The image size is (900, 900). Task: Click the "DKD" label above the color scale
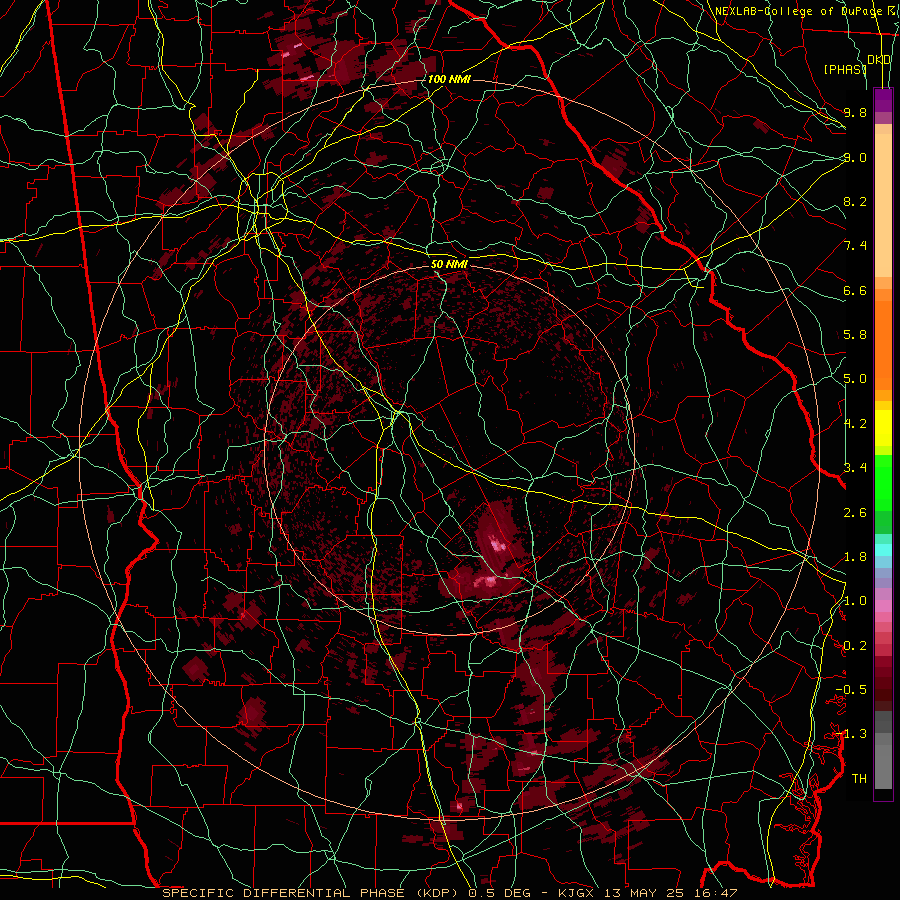879,60
